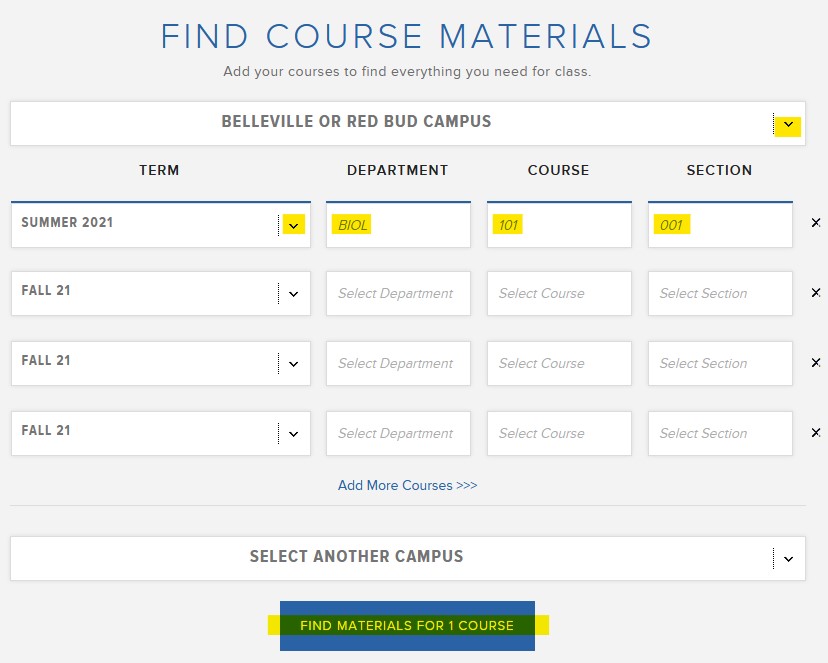The height and width of the screenshot is (663, 828).
Task: Open Belleville or Red Bud Campus dropdown arrow
Action: tap(789, 125)
